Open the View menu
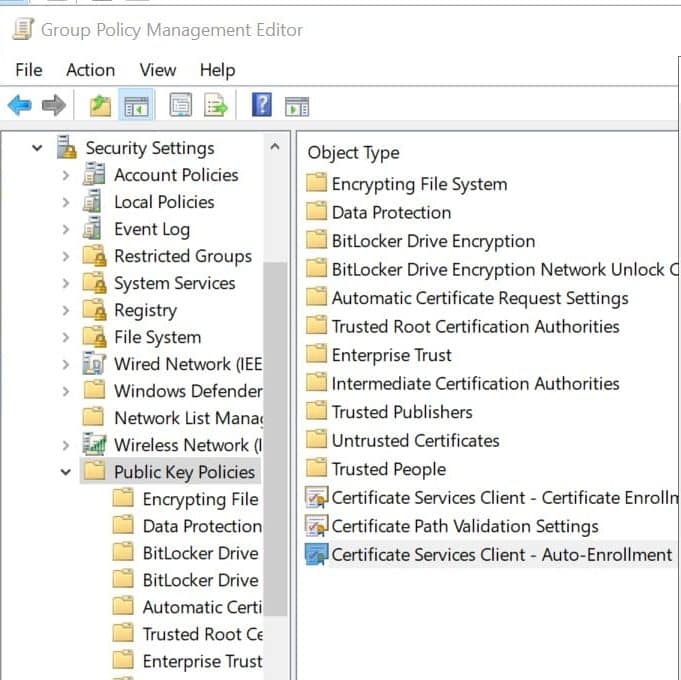Screen dimensions: 681x680 (x=157, y=70)
